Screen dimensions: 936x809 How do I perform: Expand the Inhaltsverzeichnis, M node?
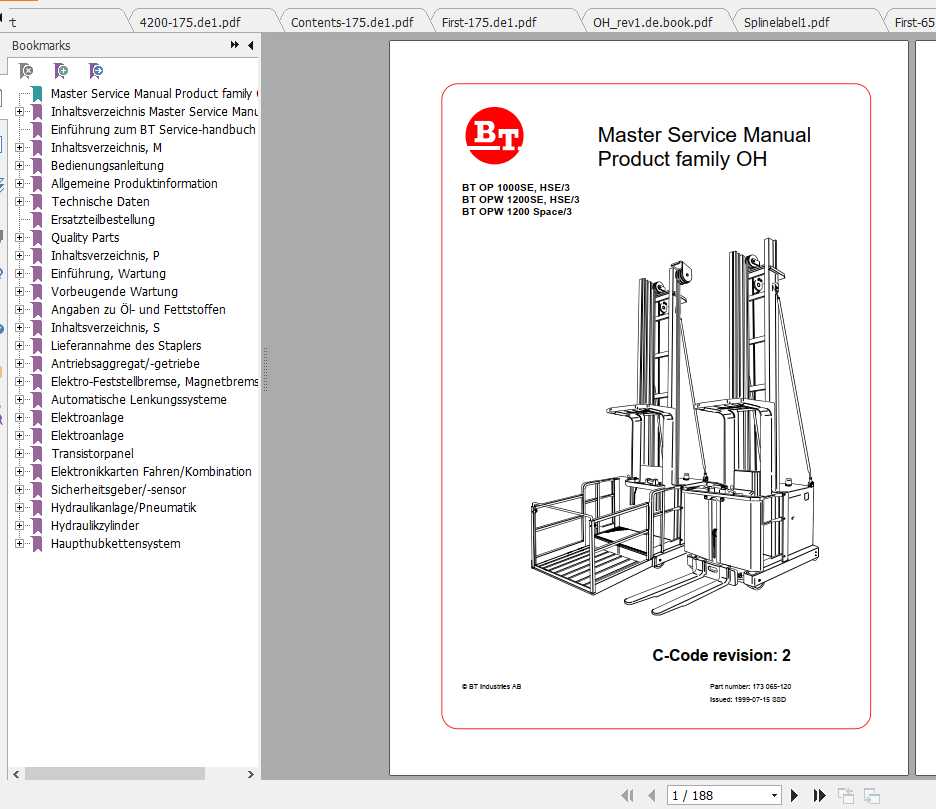pos(19,147)
